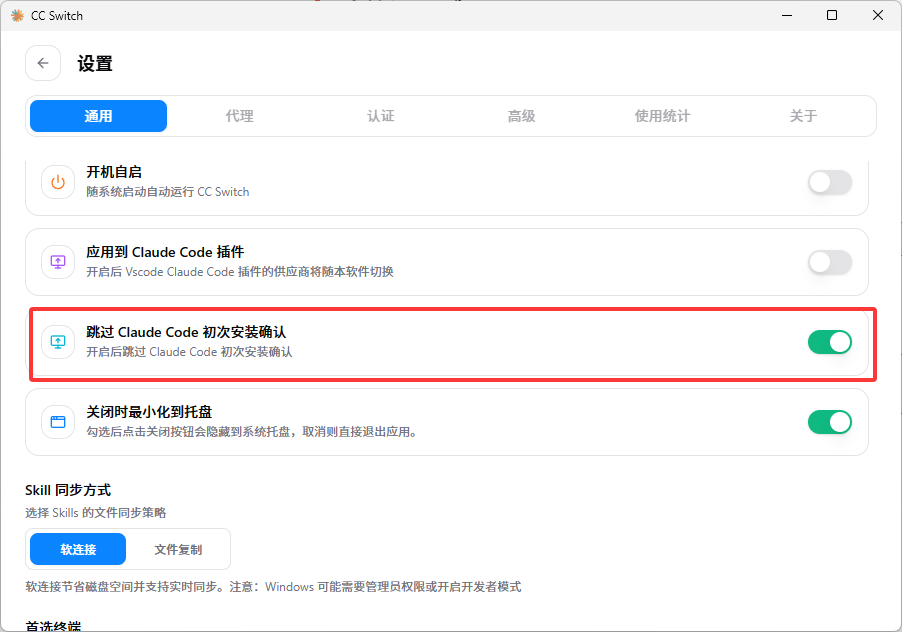Click the CC Switch app logo
902x632 pixels.
17,16
